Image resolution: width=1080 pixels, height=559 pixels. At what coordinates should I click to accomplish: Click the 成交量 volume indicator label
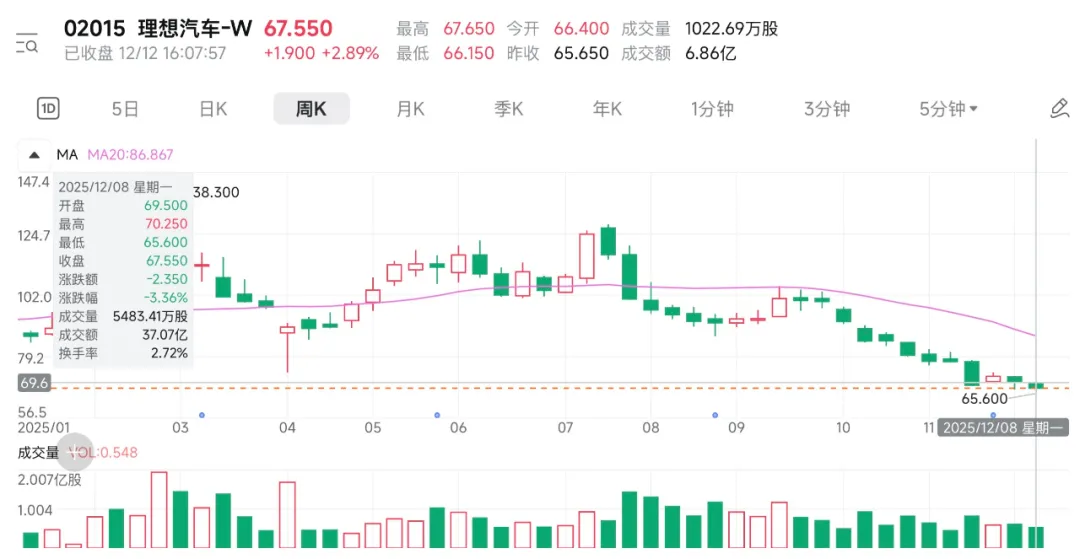coord(38,452)
